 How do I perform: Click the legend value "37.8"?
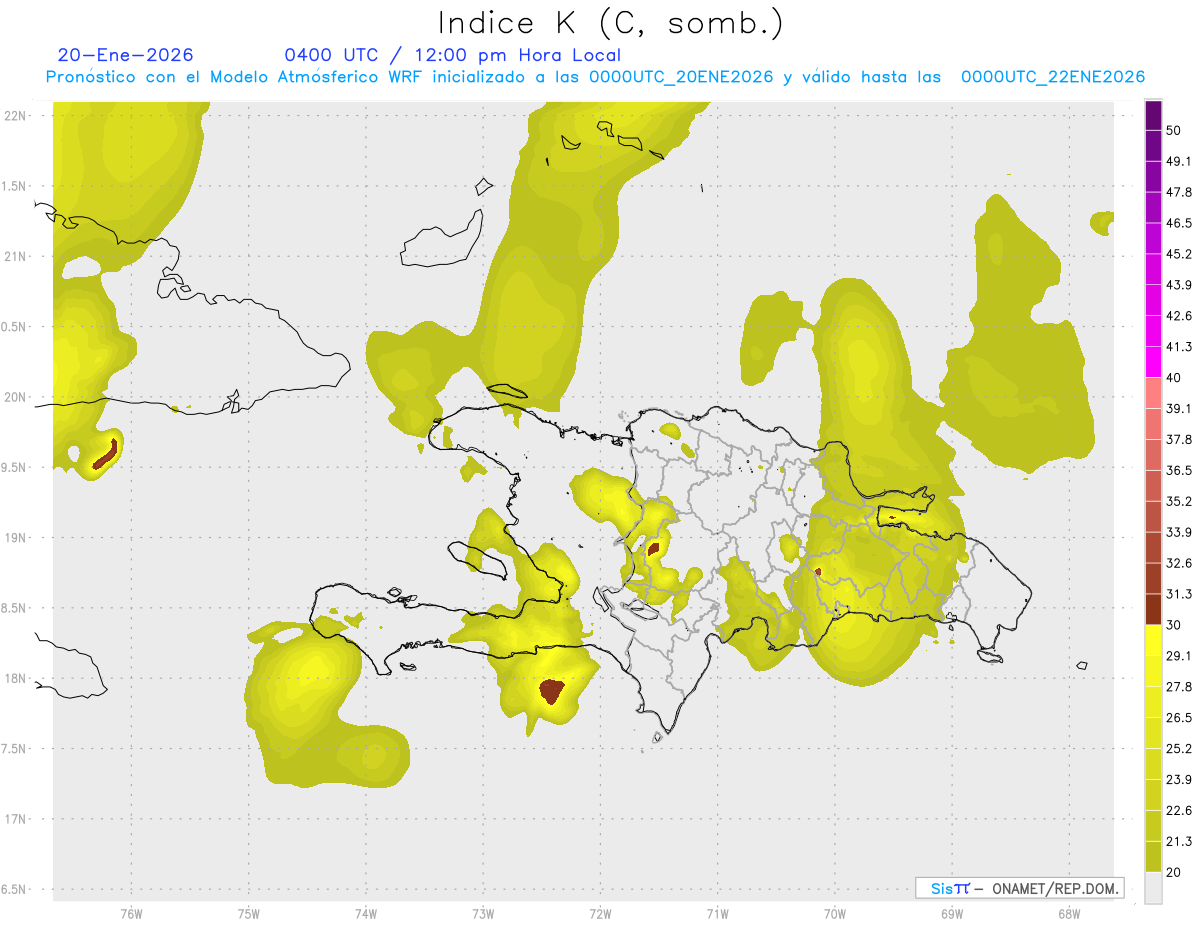[1179, 439]
